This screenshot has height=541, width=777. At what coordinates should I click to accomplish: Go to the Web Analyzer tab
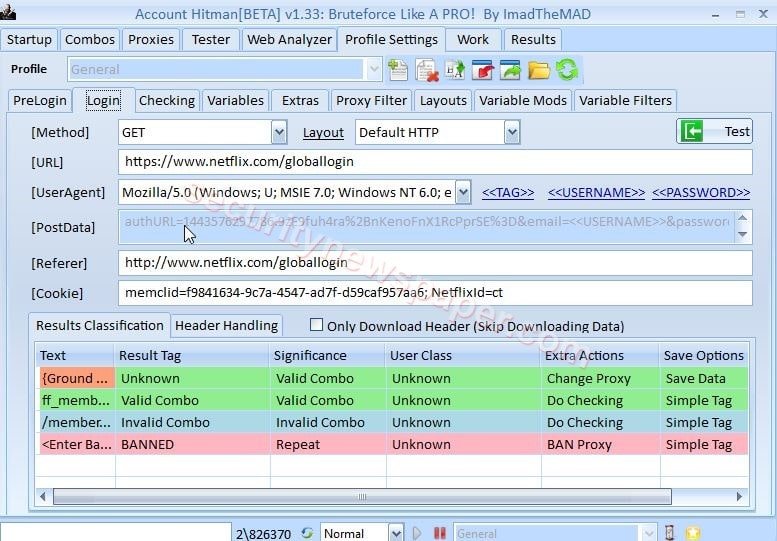[x=289, y=40]
